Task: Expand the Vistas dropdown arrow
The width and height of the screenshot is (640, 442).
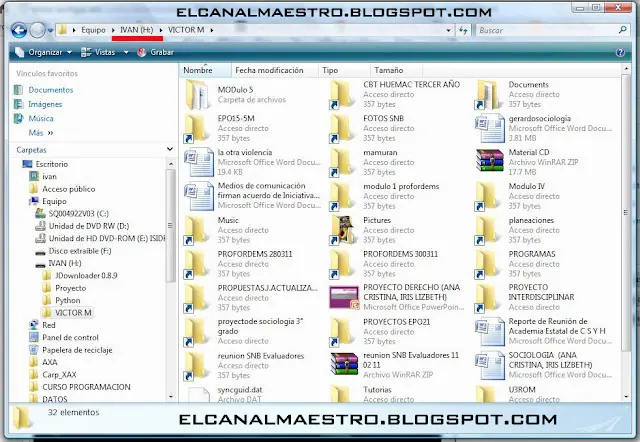Action: pyautogui.click(x=126, y=52)
